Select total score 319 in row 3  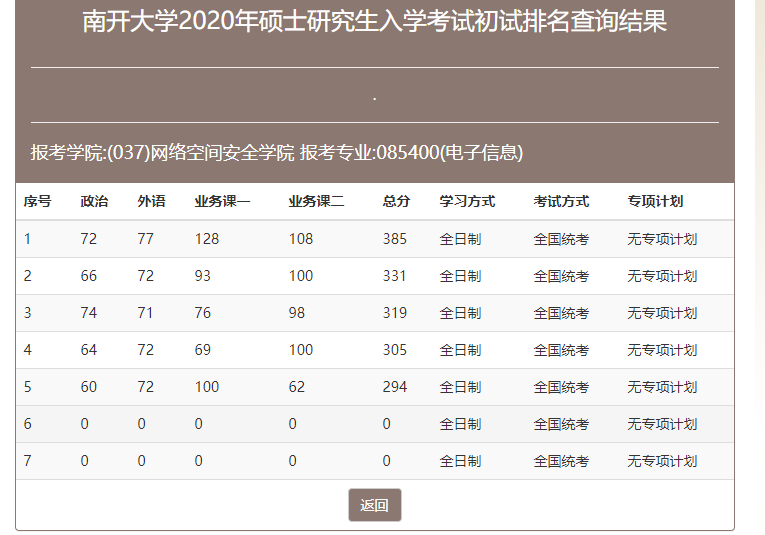pyautogui.click(x=395, y=313)
